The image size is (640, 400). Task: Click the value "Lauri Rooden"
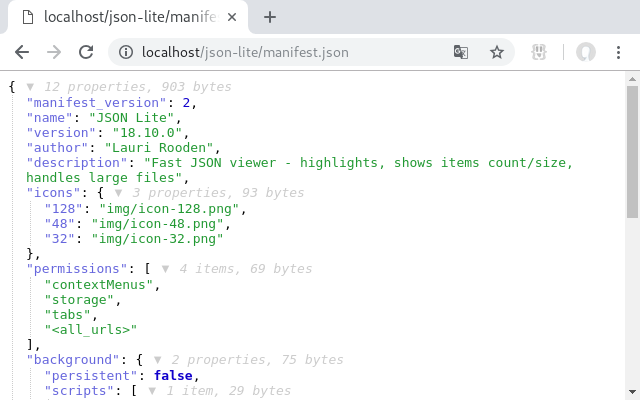[159, 148]
